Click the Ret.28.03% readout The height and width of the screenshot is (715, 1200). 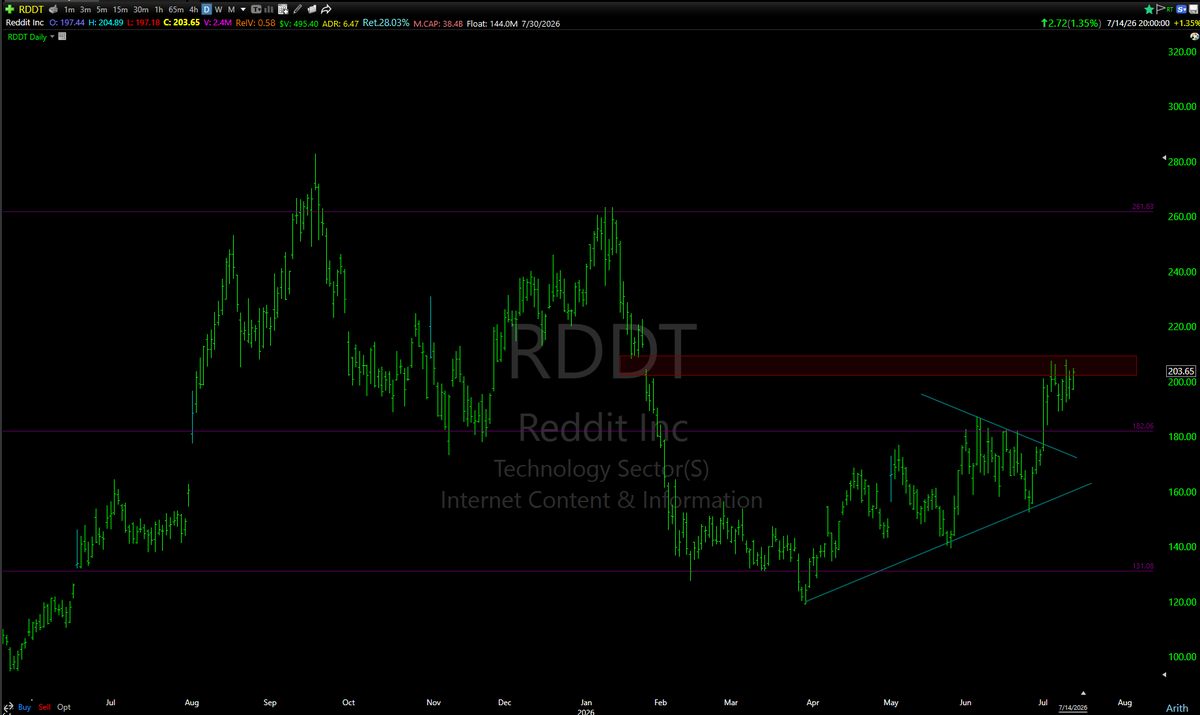point(387,23)
